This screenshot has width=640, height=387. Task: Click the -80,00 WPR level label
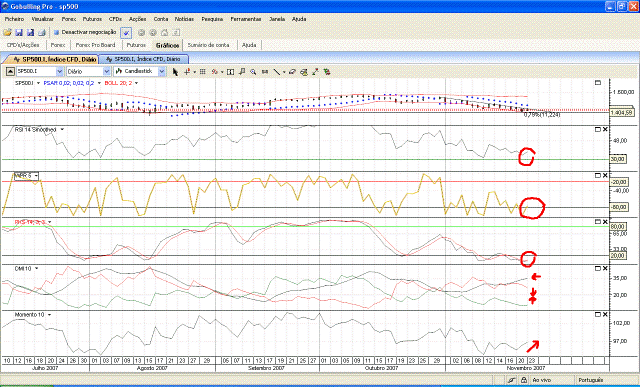[x=619, y=207]
